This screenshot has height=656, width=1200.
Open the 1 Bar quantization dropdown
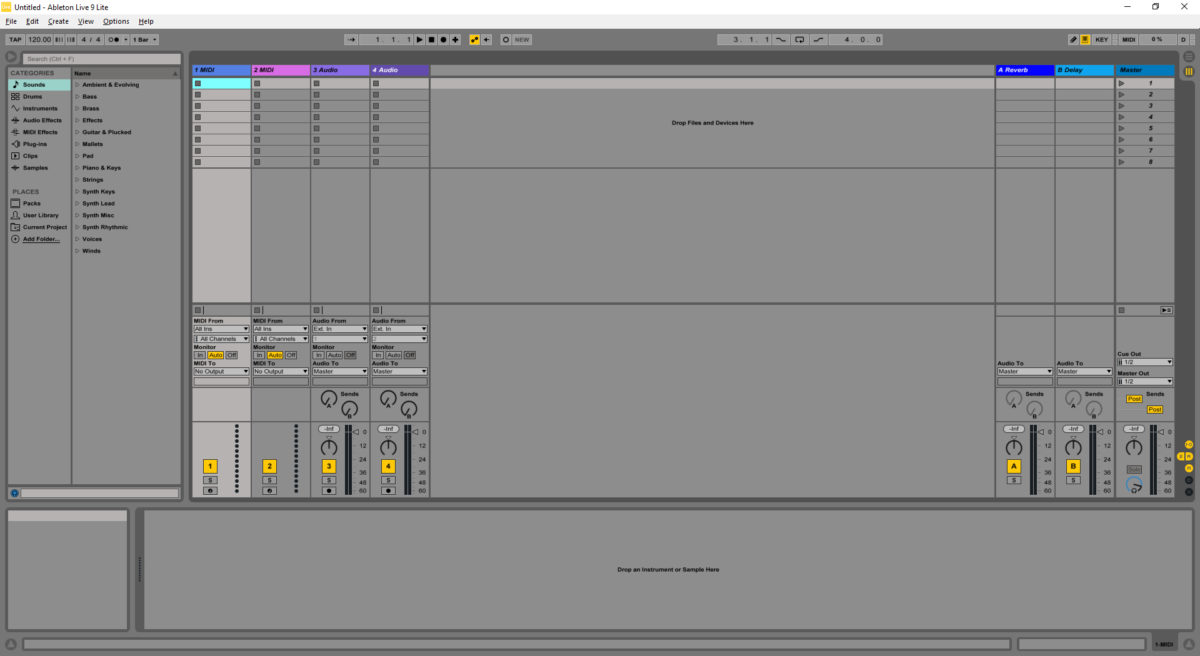(x=145, y=39)
